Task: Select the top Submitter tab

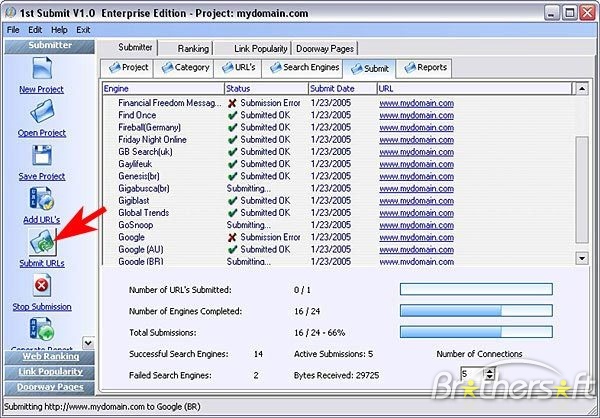Action: [x=129, y=47]
